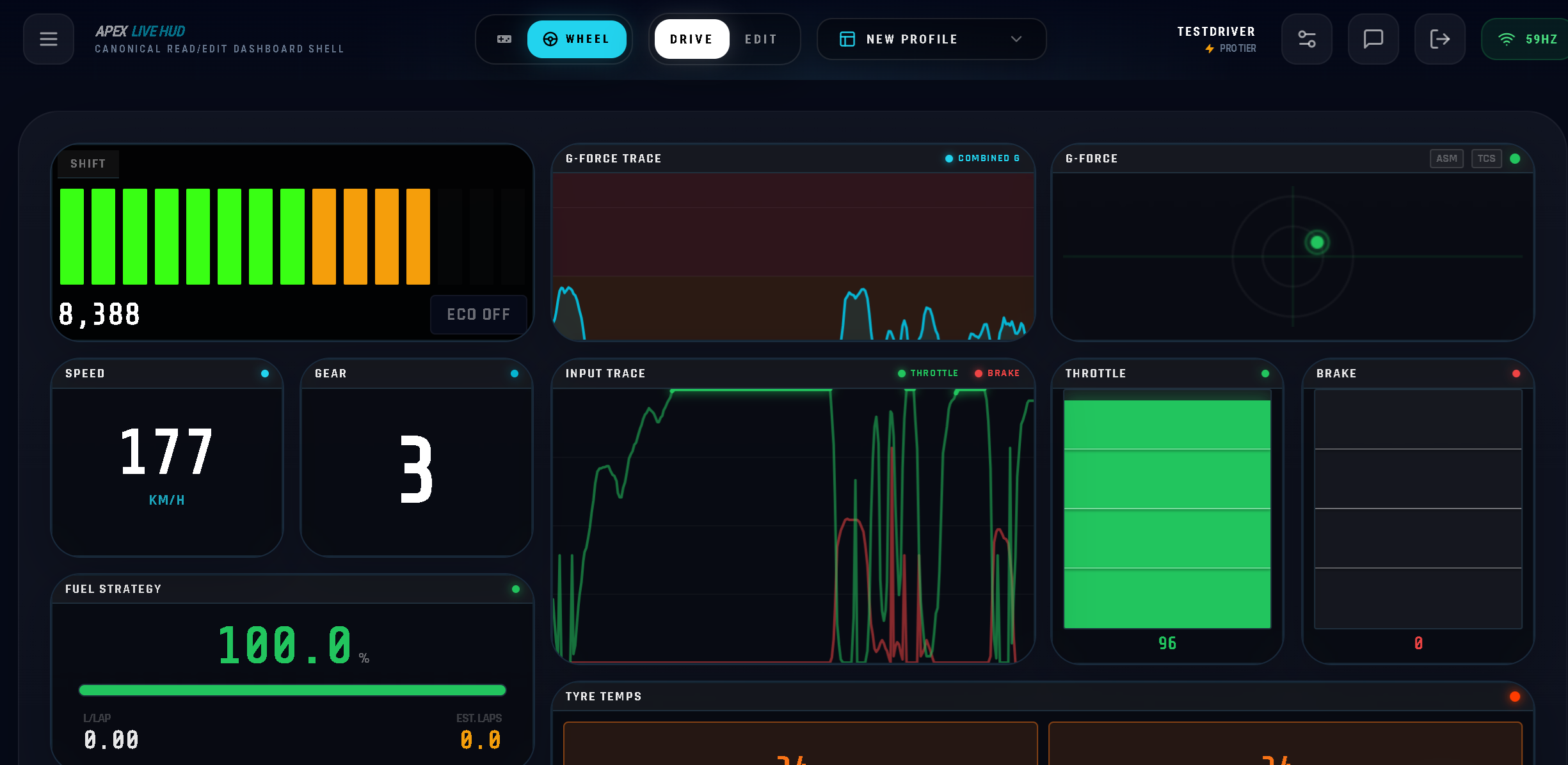Click the L/LAP value 0.00
The width and height of the screenshot is (1568, 765).
[x=111, y=740]
